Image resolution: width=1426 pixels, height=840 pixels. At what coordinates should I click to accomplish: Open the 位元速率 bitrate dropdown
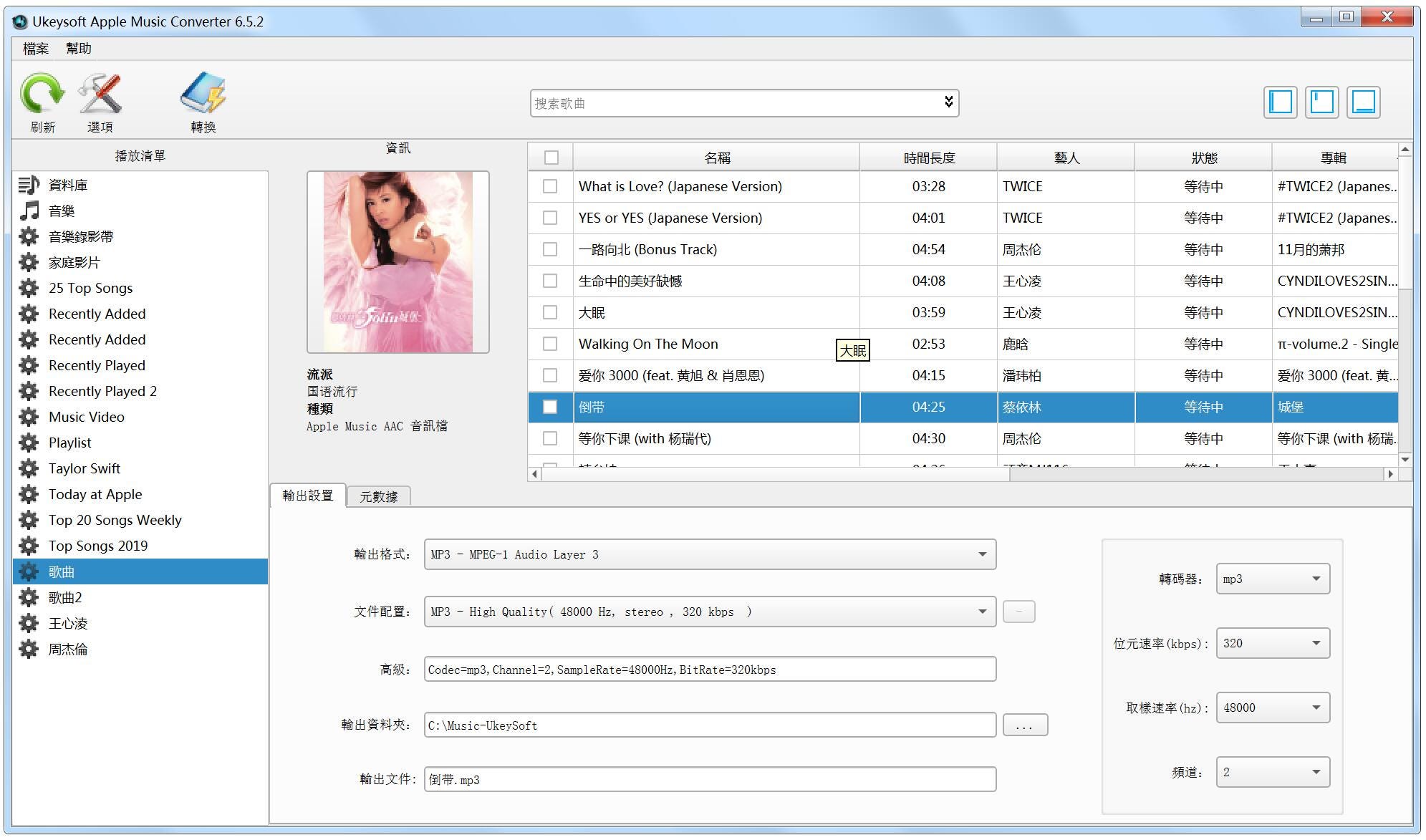pos(1273,643)
